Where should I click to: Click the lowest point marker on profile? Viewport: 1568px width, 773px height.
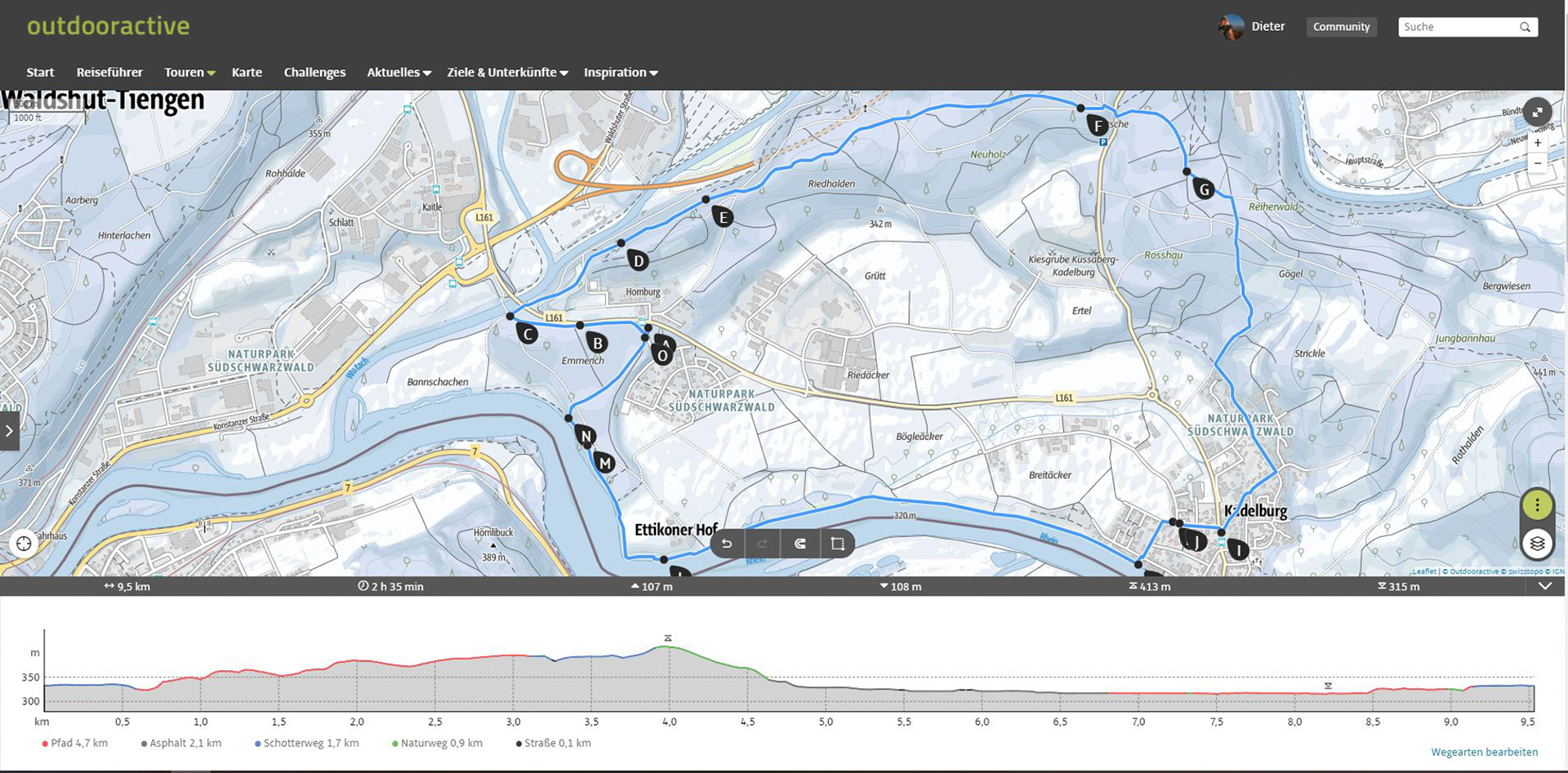pos(1328,686)
